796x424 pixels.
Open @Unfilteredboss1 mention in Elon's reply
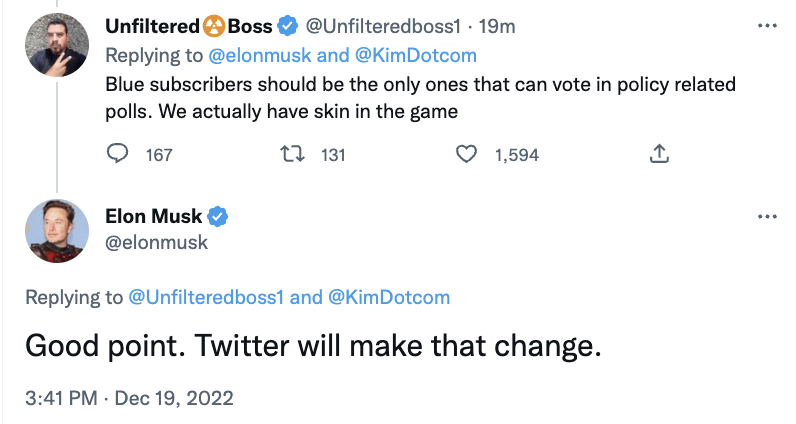tap(208, 297)
